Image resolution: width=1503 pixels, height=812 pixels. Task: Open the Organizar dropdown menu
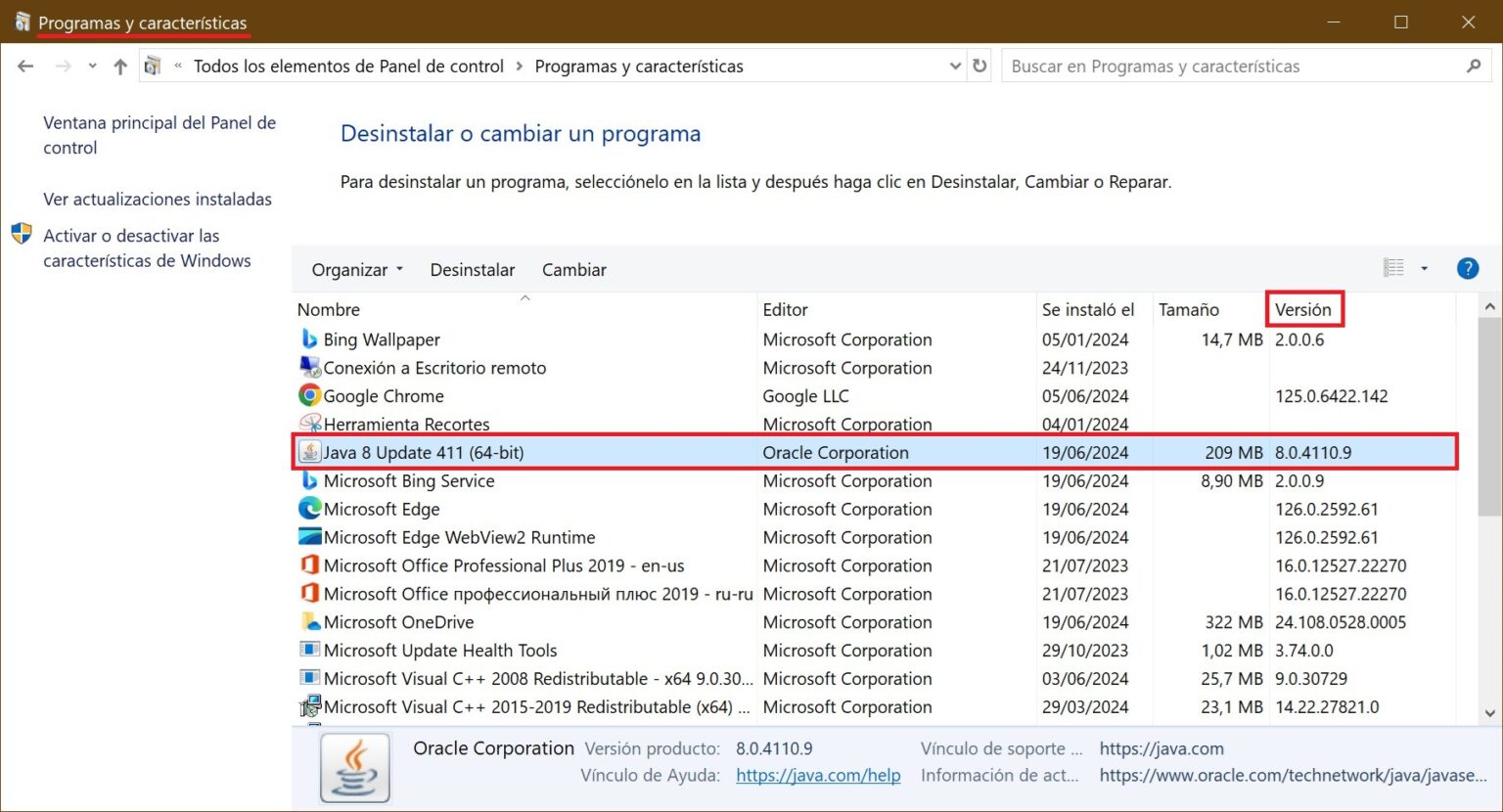point(357,270)
